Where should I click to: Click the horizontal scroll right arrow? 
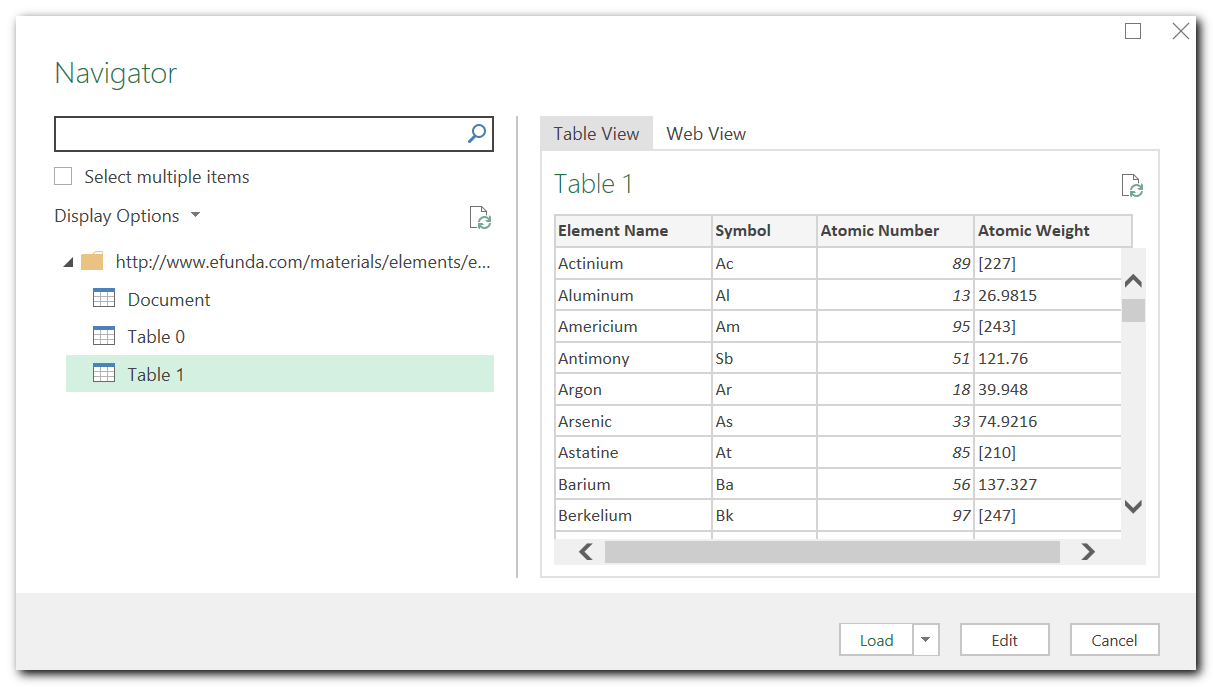point(1087,551)
